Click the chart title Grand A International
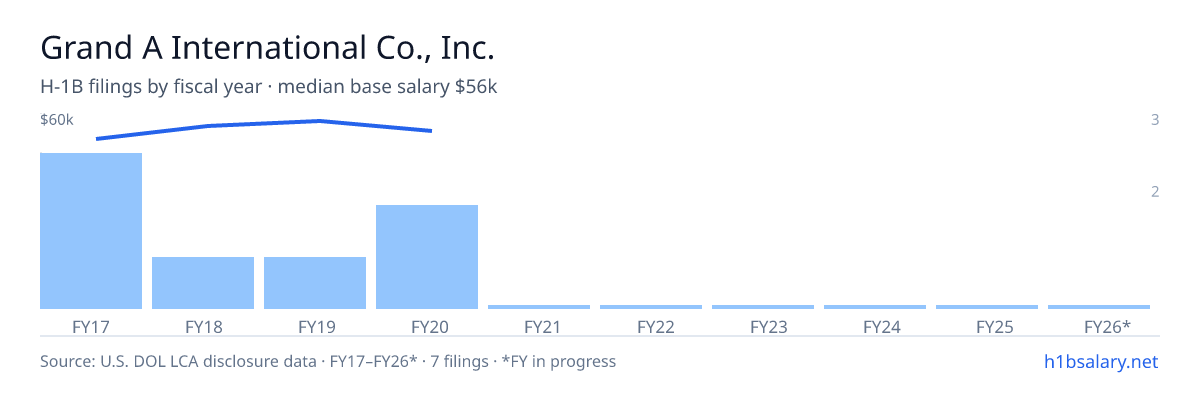This screenshot has height=400, width=1200. point(268,48)
